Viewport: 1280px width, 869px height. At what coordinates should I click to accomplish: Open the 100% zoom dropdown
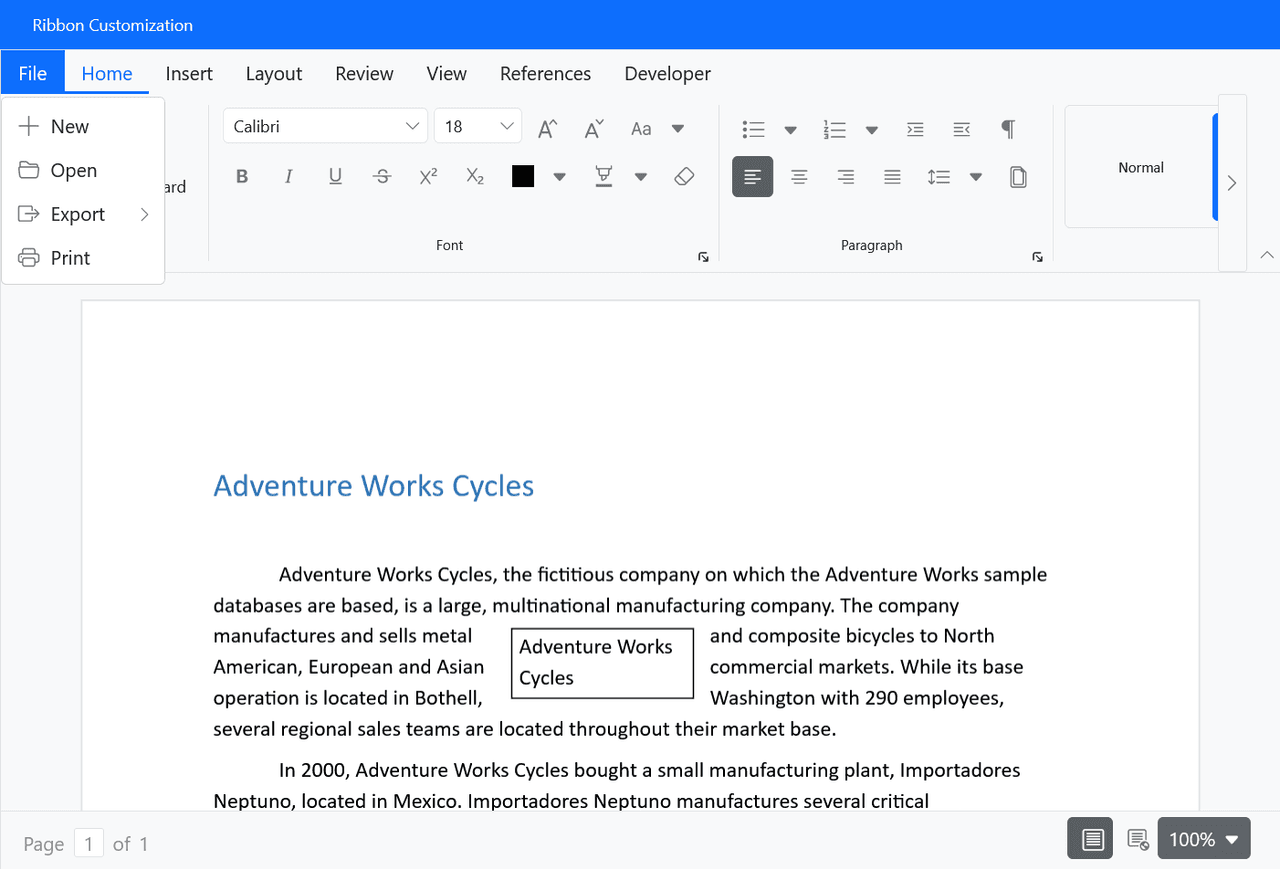pyautogui.click(x=1204, y=838)
